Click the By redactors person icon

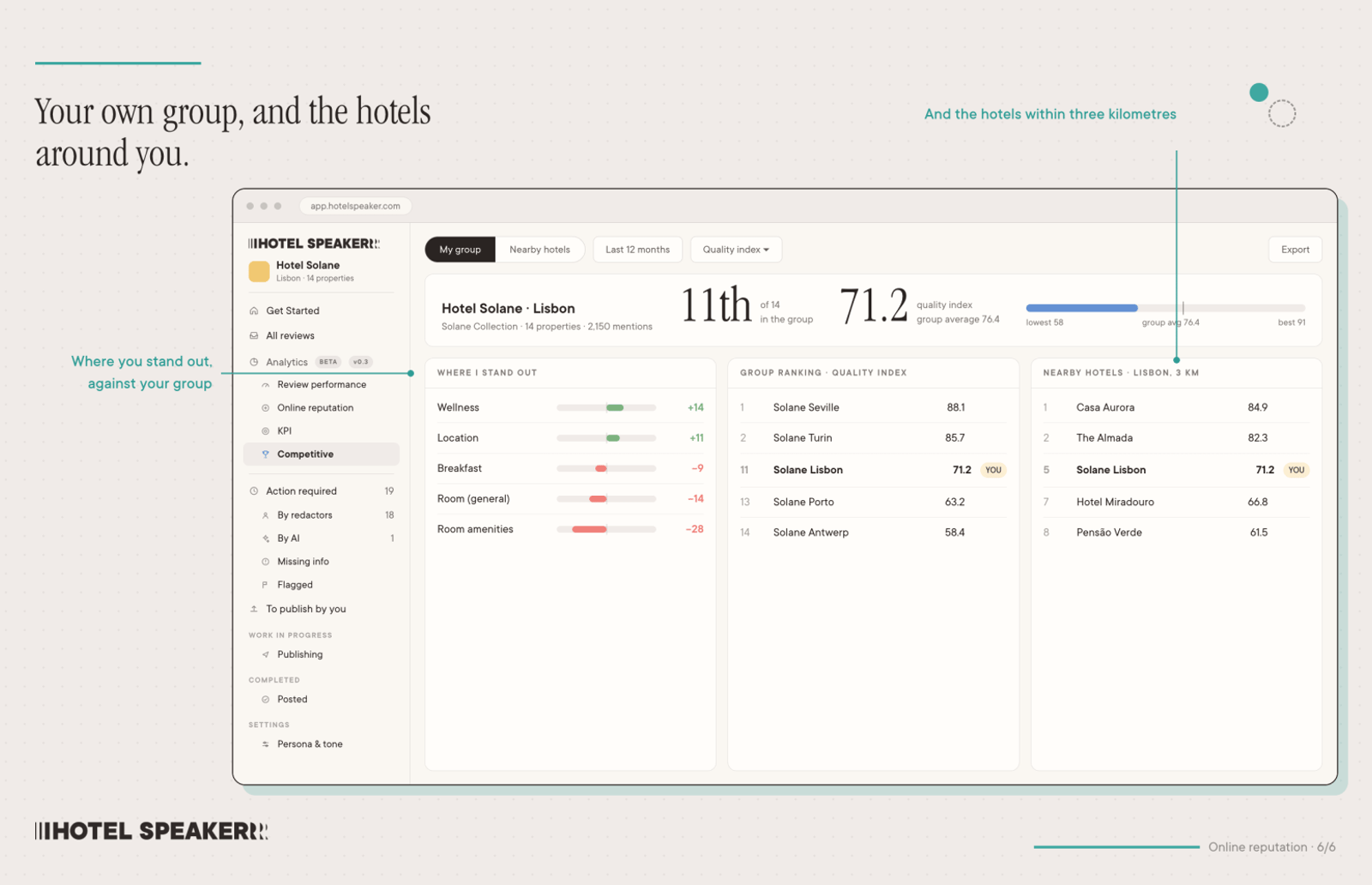[266, 515]
